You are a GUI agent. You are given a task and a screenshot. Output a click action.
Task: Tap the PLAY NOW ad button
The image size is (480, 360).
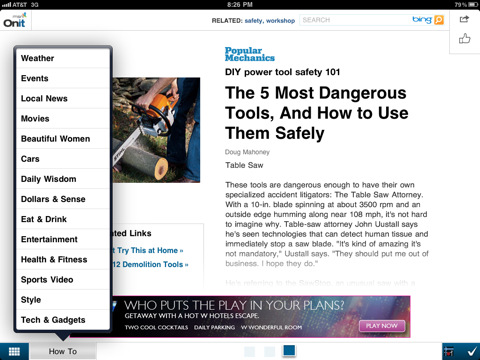point(382,326)
